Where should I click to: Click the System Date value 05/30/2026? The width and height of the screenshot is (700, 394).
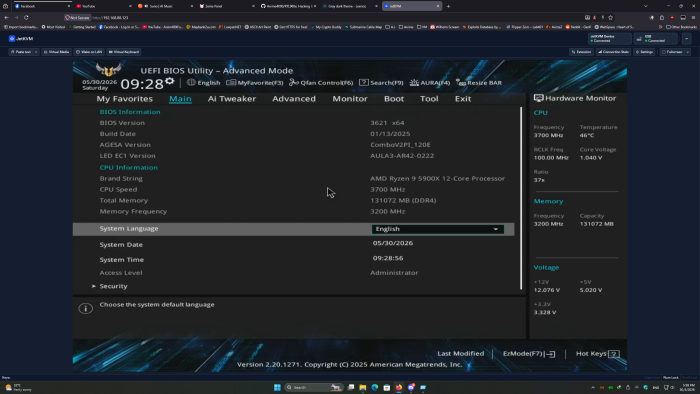coord(393,243)
